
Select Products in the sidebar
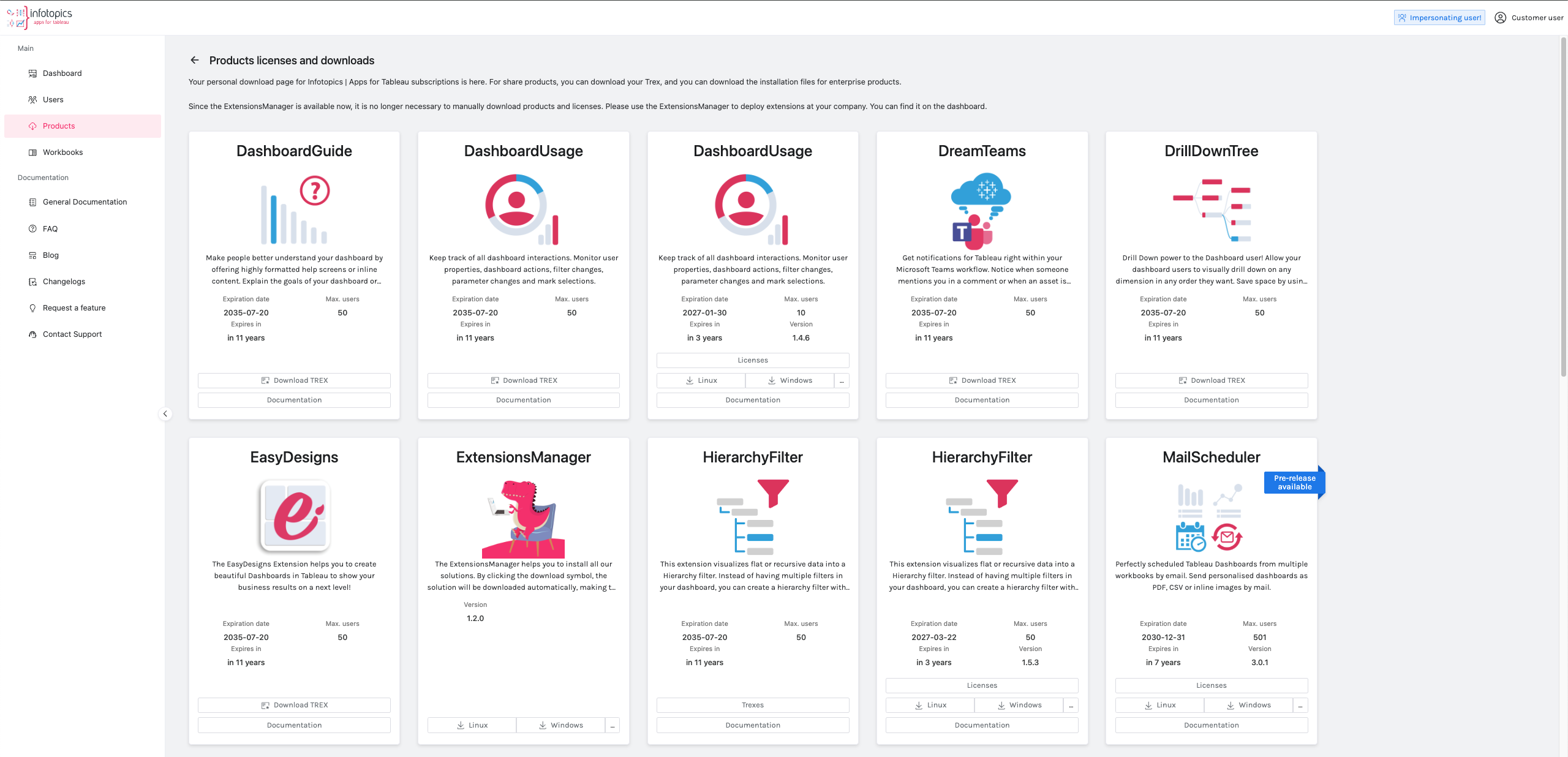(83, 126)
